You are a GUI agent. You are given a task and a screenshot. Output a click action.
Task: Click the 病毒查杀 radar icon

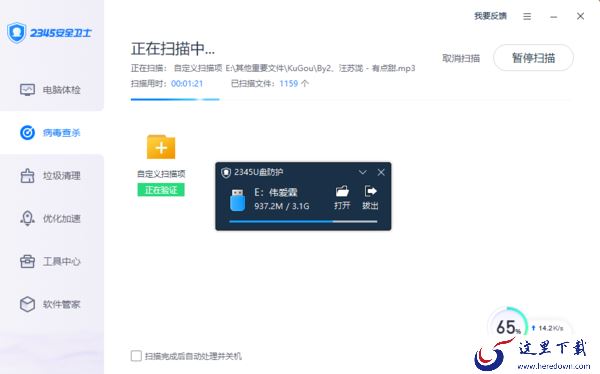27,133
